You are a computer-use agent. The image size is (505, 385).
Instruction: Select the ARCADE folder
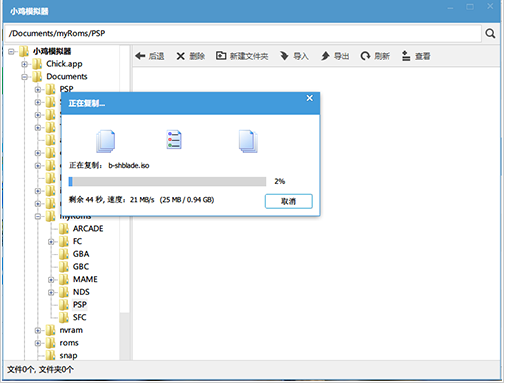[88, 229]
